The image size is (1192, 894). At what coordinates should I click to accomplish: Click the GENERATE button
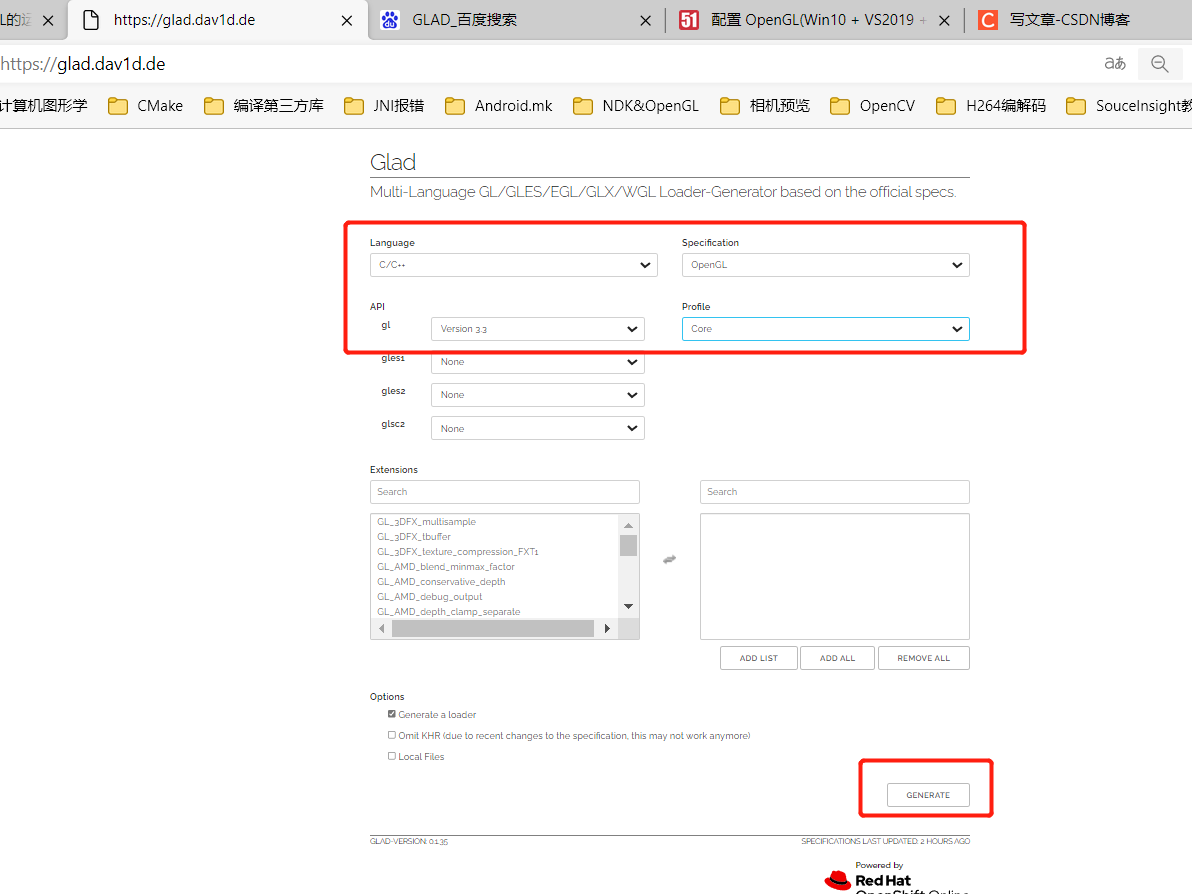pyautogui.click(x=928, y=795)
